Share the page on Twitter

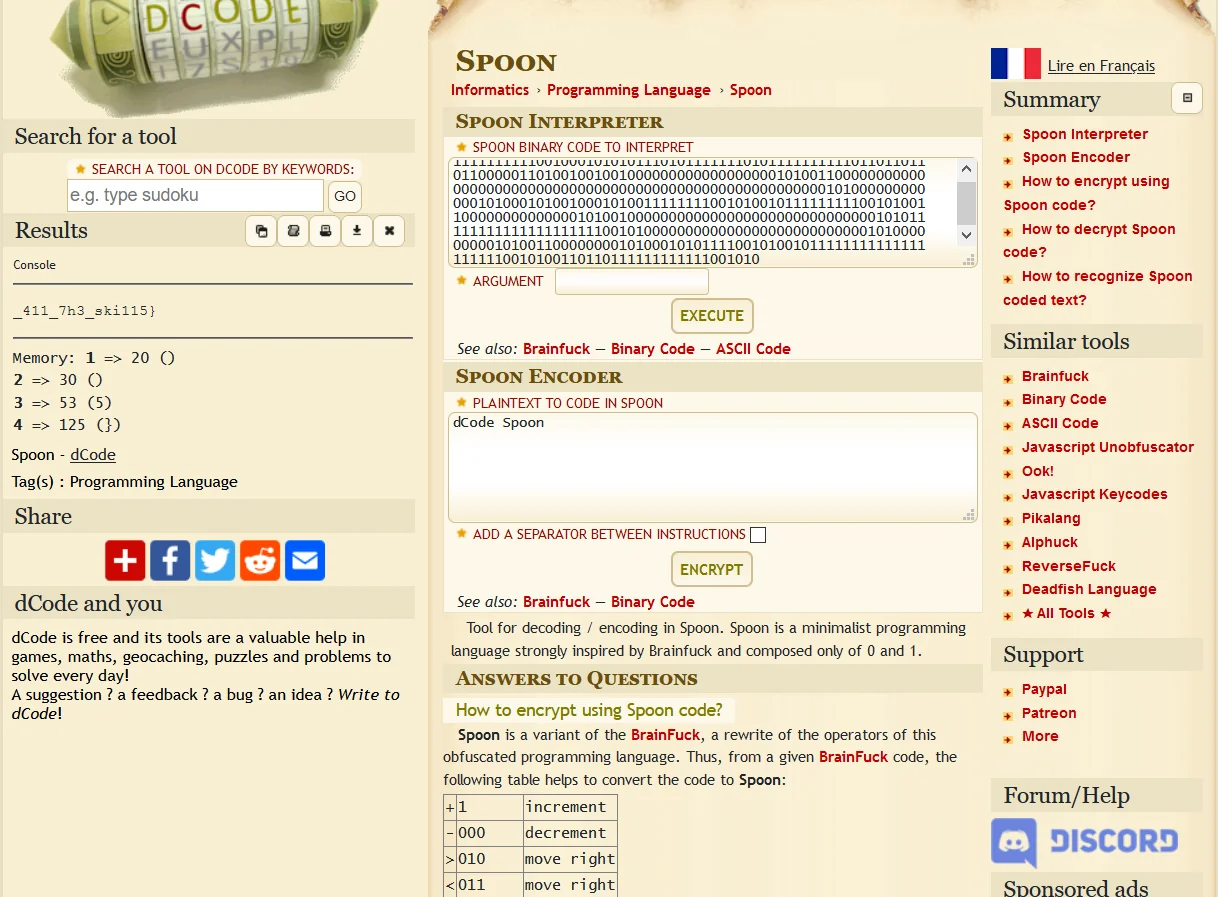coord(215,561)
